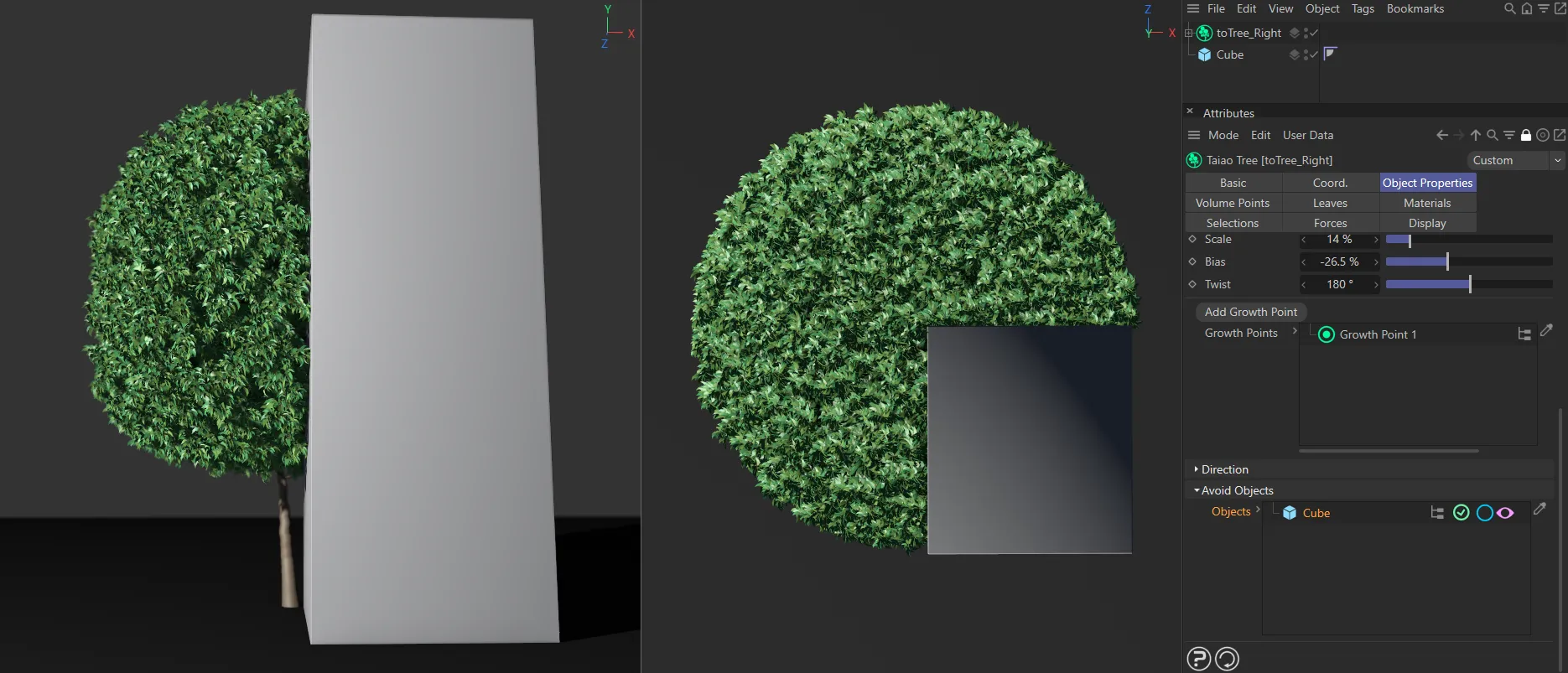Click the Attributes panel lock icon
1568x673 pixels.
[1526, 135]
